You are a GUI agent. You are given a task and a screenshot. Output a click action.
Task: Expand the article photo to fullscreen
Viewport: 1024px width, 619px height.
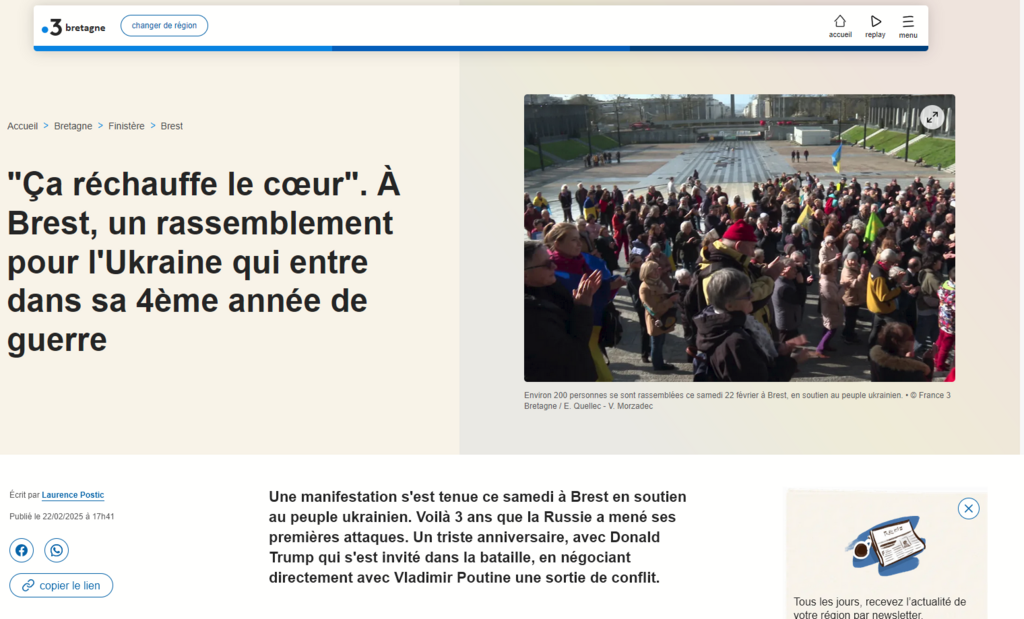tap(932, 118)
